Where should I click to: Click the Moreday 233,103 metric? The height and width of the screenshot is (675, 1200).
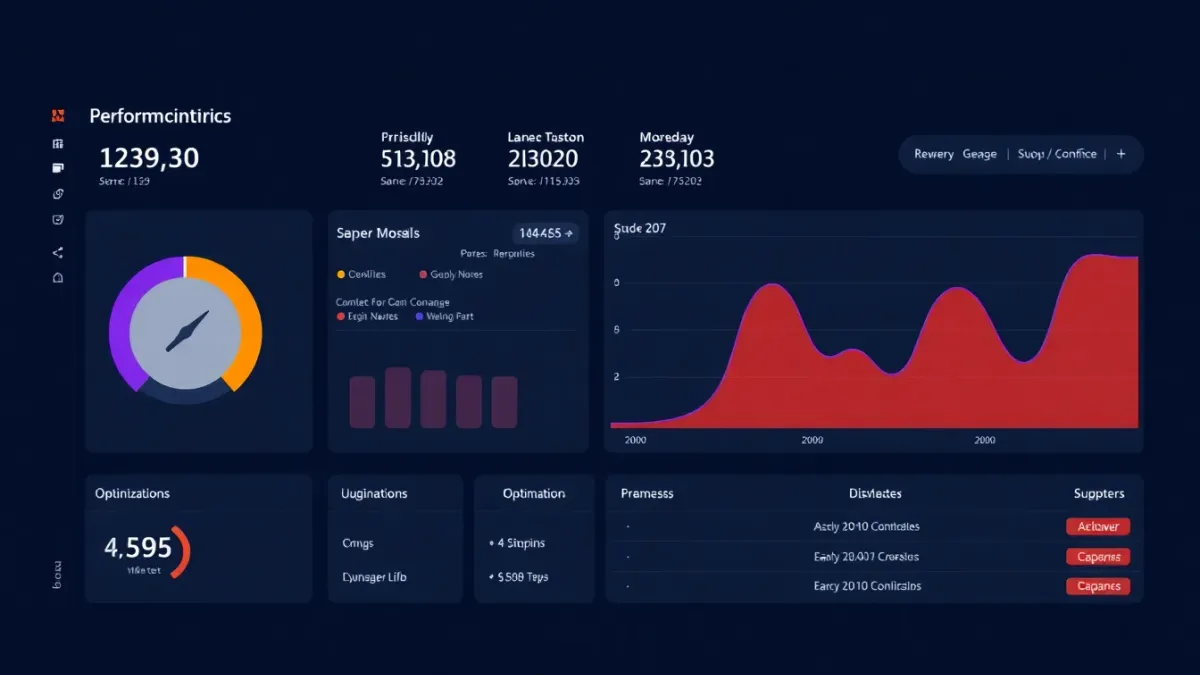pyautogui.click(x=676, y=158)
